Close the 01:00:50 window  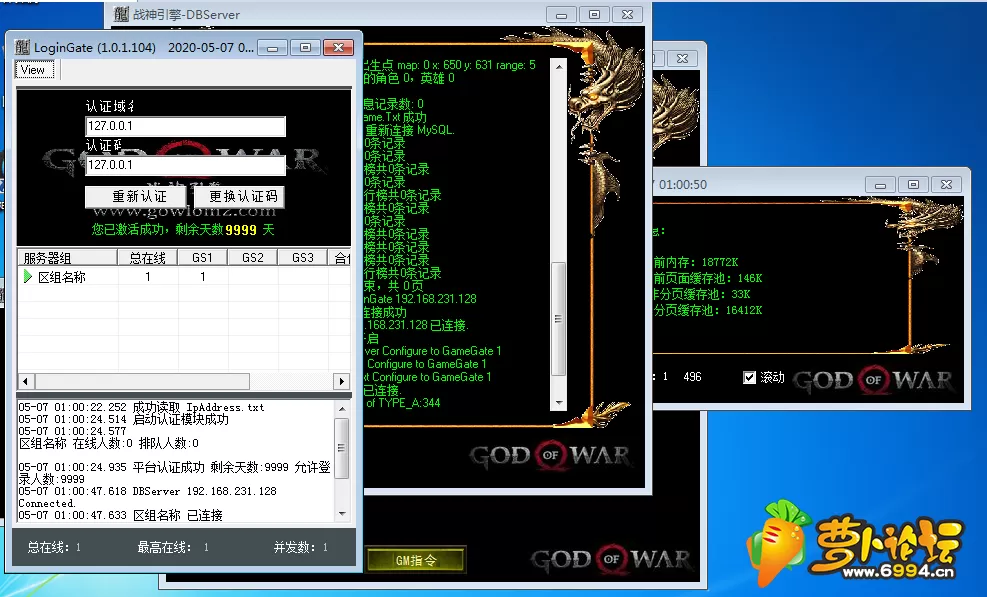[x=946, y=185]
